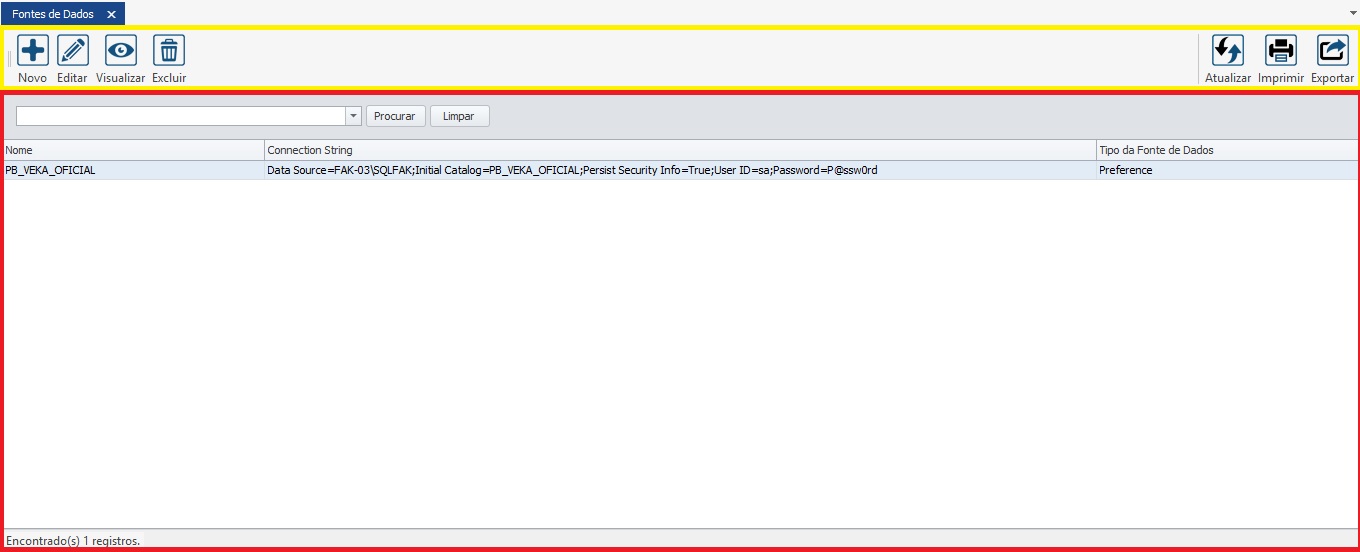Click the Editar pencil icon
This screenshot has width=1360, height=552.
click(72, 50)
